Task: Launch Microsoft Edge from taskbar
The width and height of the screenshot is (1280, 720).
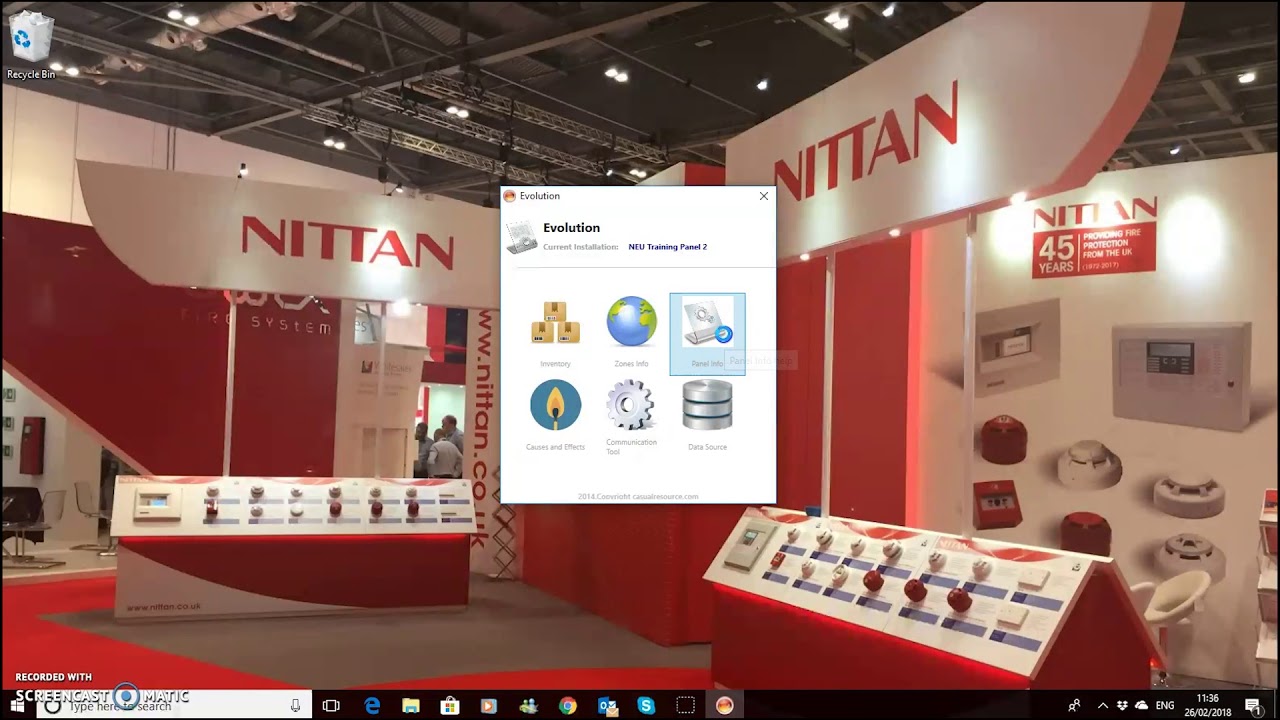Action: 372,705
